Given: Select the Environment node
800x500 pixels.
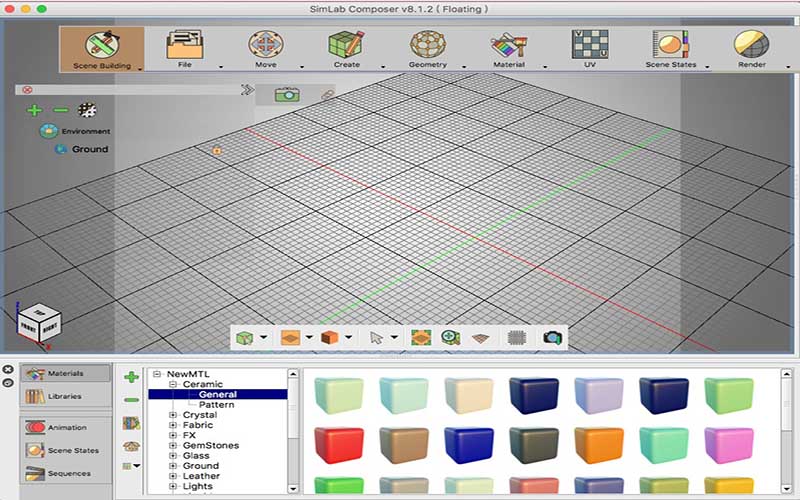Looking at the screenshot, I should (76, 131).
